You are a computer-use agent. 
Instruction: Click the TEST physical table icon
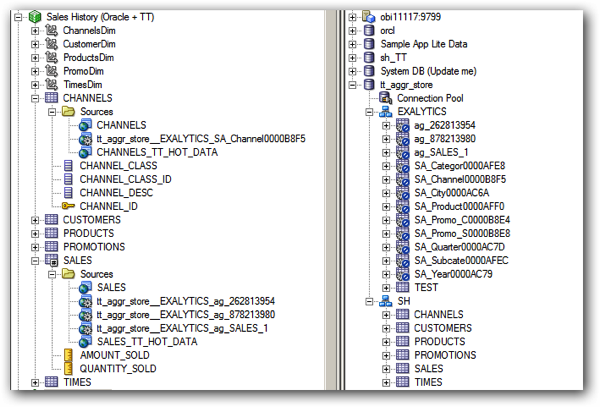pos(403,287)
